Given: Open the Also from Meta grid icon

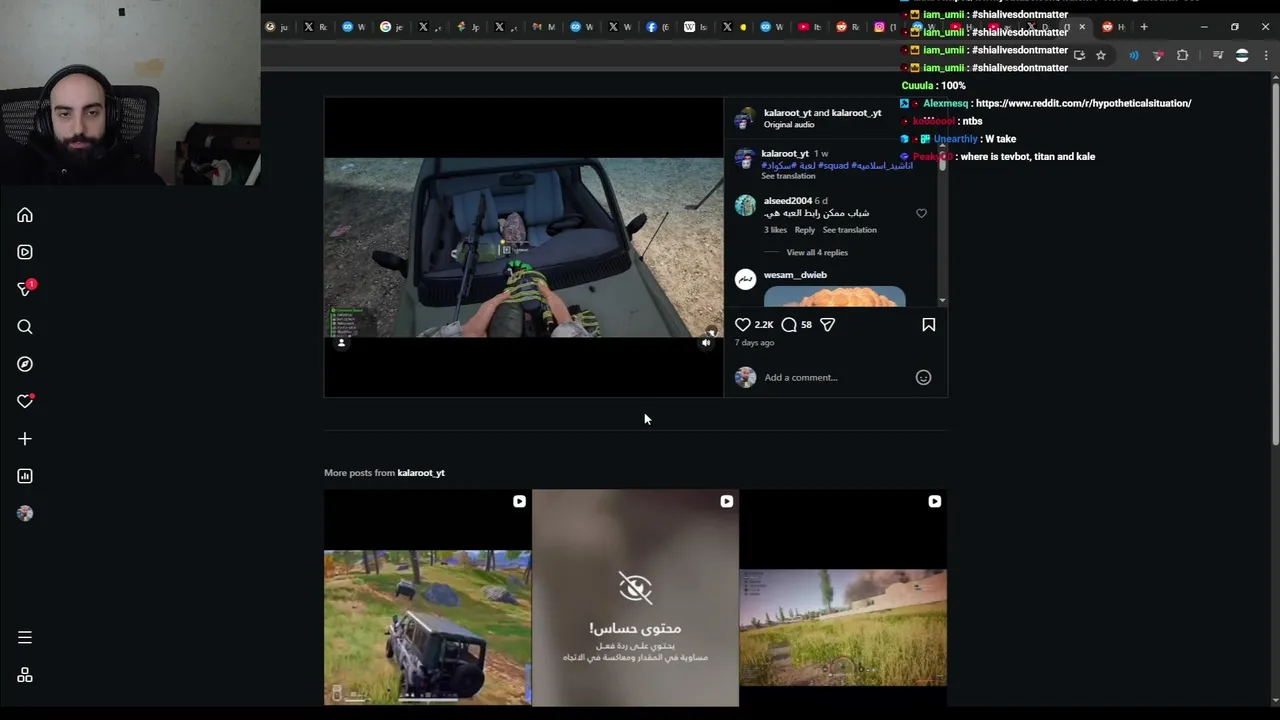Looking at the screenshot, I should (25, 676).
